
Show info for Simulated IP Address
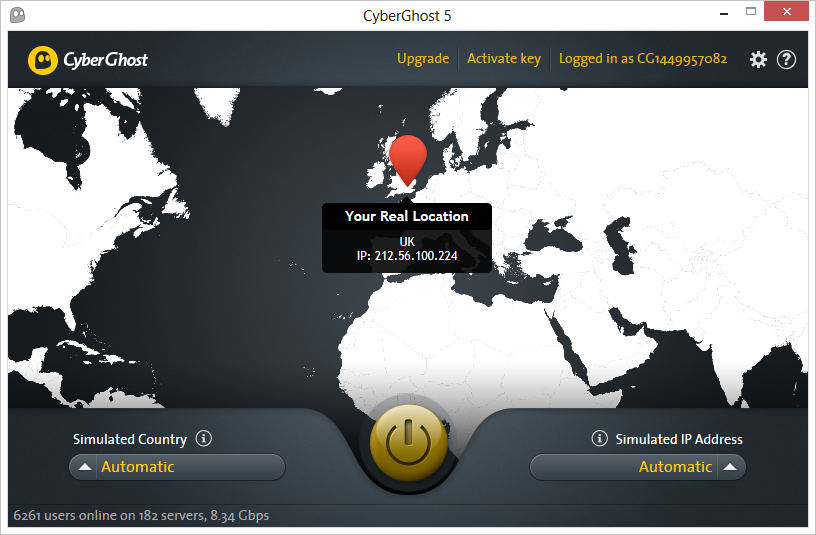600,439
